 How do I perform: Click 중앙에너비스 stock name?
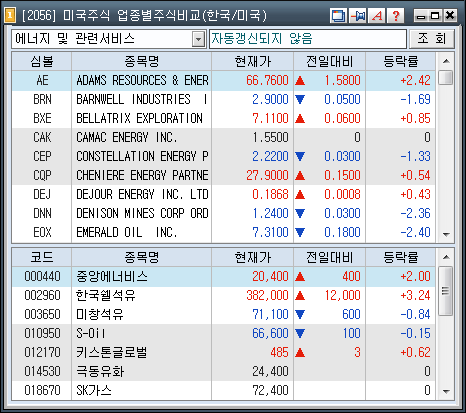112,276
